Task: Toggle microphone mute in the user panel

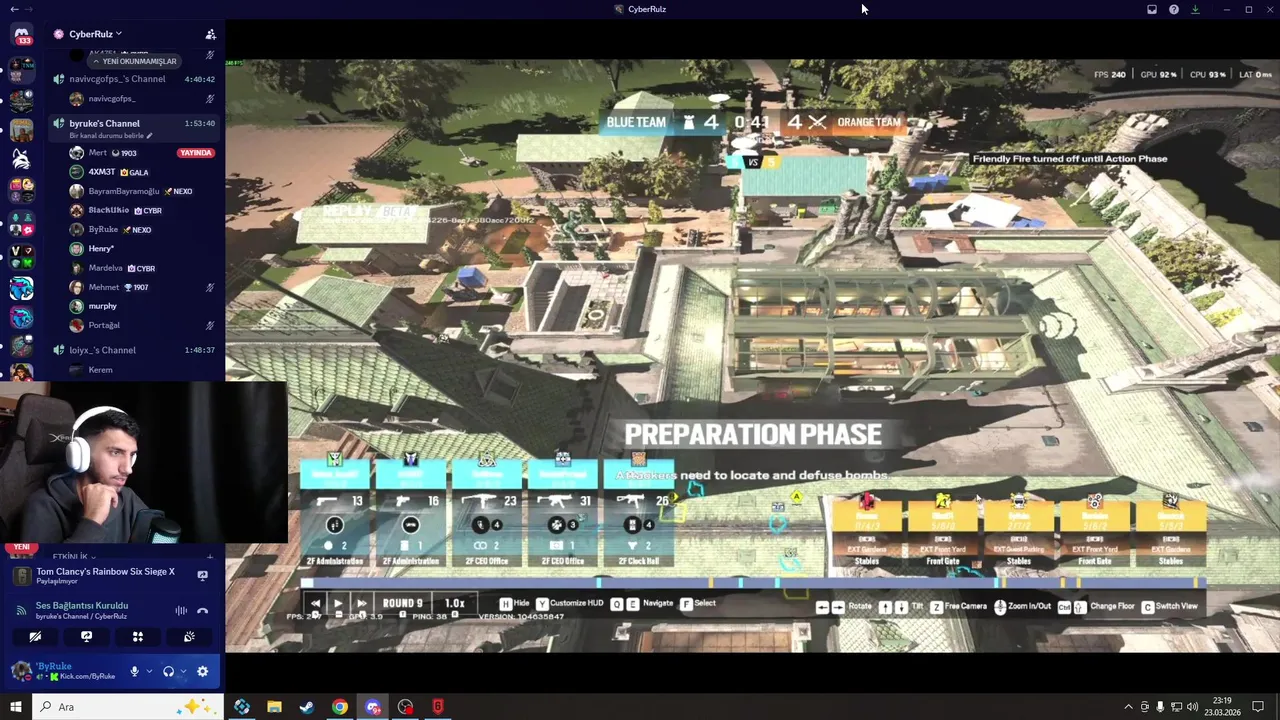Action: 134,671
